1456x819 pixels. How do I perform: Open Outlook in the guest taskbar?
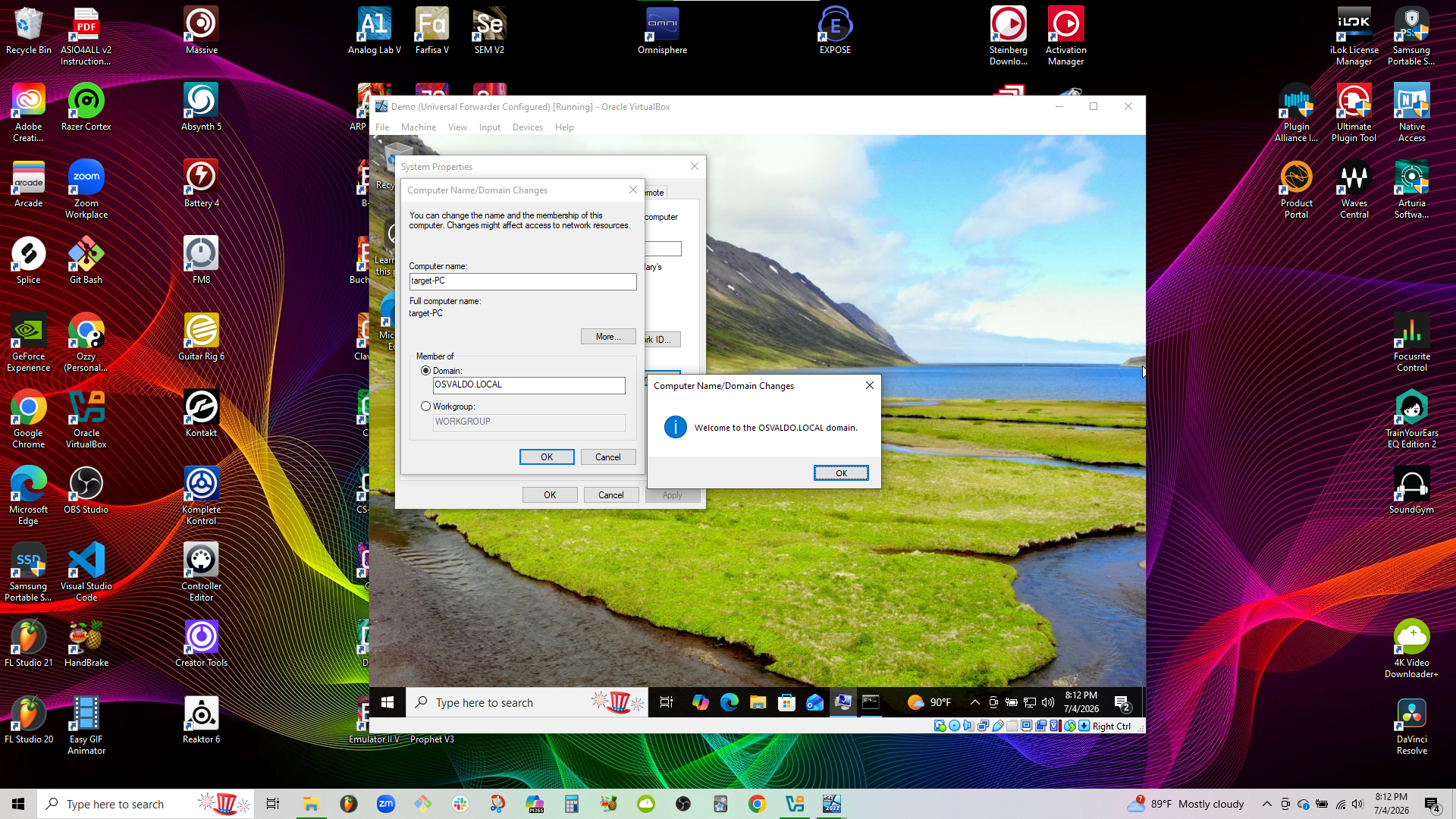(x=815, y=703)
